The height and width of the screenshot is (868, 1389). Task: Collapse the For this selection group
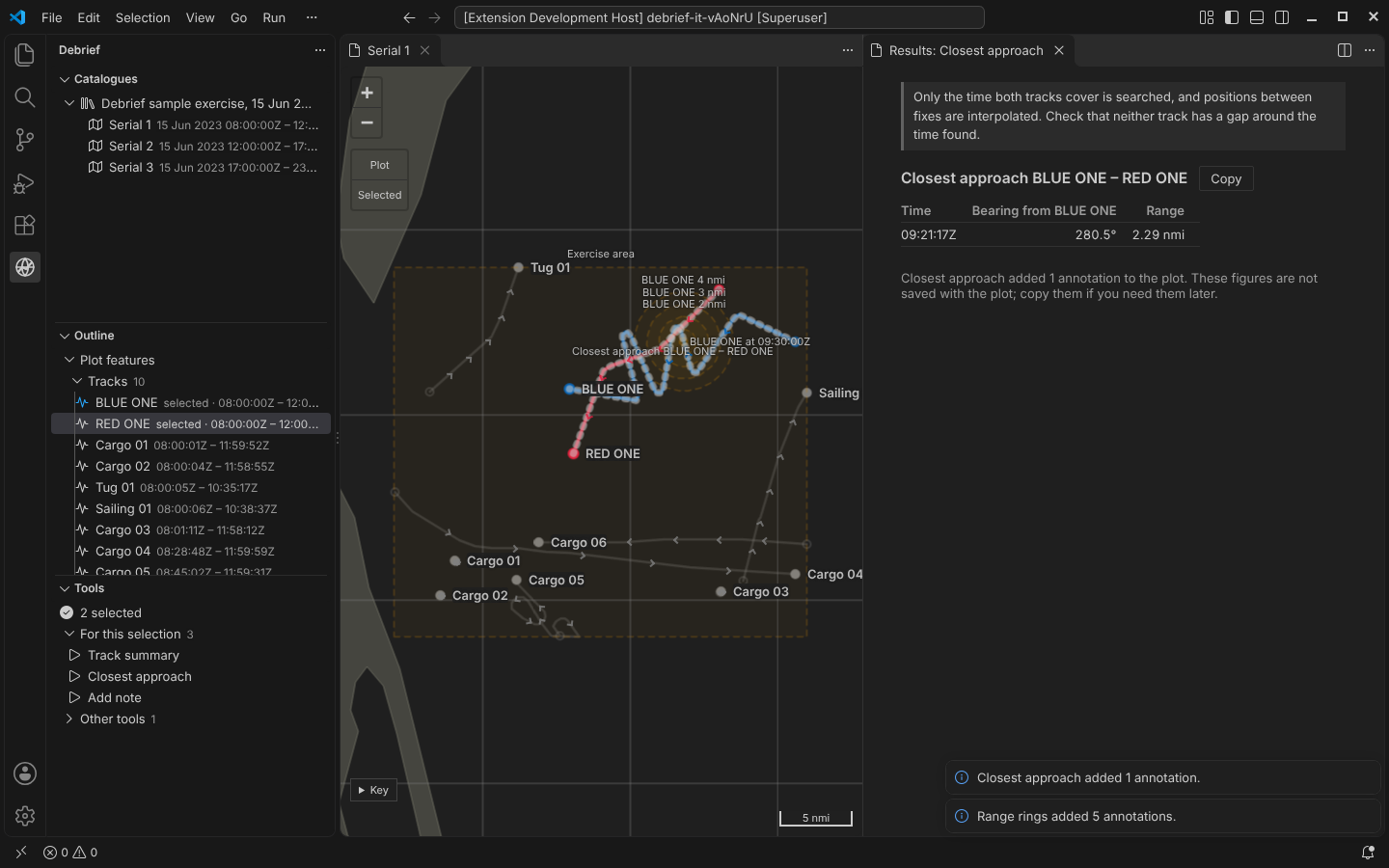69,634
